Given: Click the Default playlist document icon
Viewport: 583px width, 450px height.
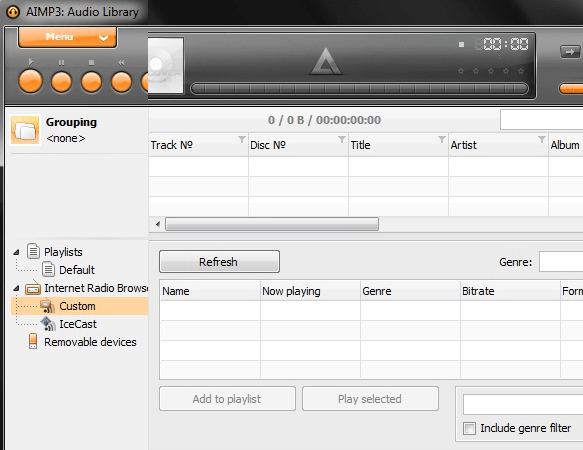Looking at the screenshot, I should click(48, 269).
